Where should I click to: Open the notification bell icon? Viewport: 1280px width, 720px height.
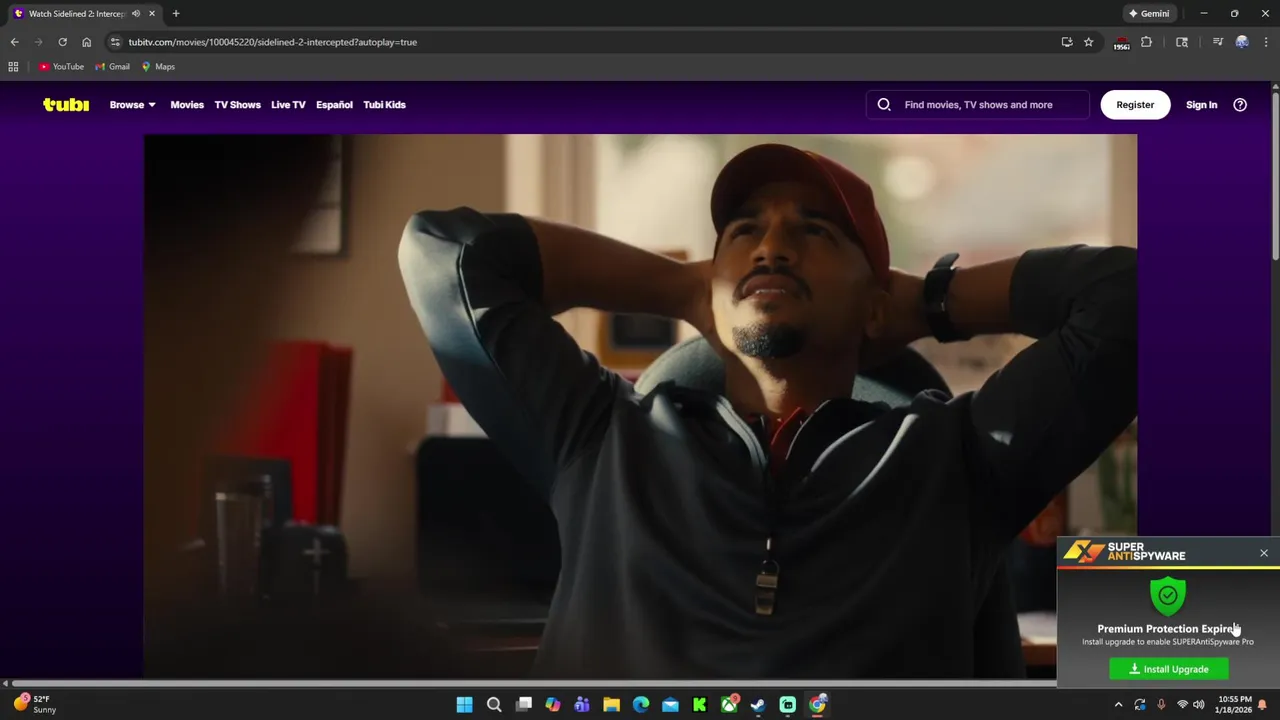pyautogui.click(x=1263, y=705)
